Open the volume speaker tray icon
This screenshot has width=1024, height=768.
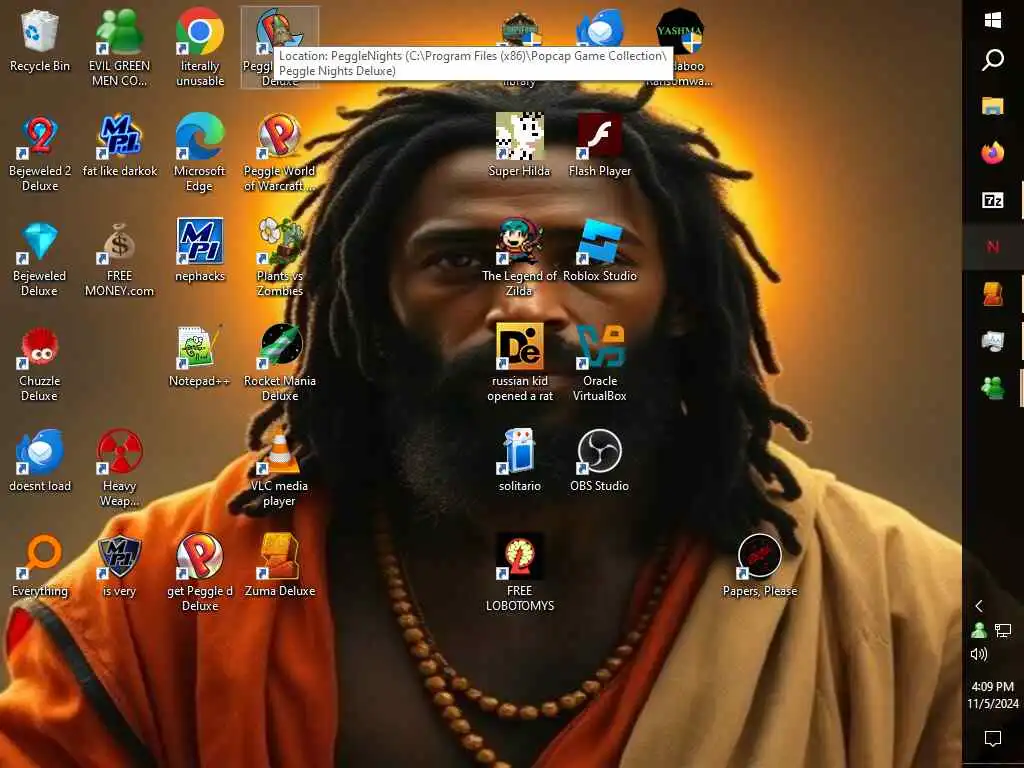[979, 654]
